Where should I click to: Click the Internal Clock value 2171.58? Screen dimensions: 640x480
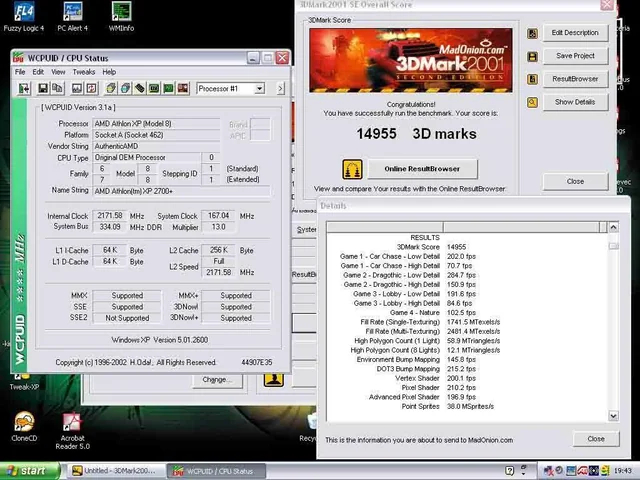point(110,216)
